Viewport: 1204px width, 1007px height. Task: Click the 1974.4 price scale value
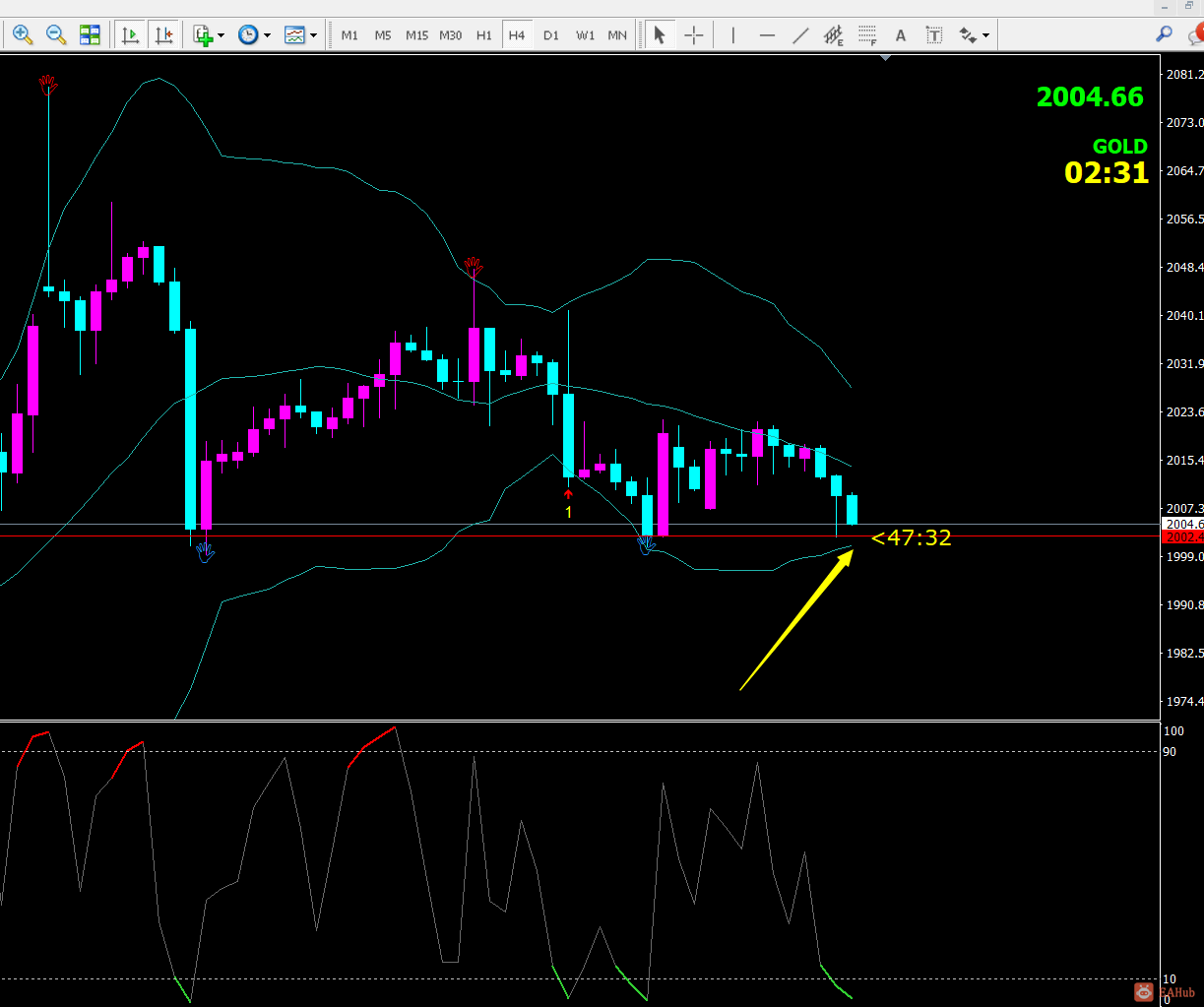[x=1185, y=702]
